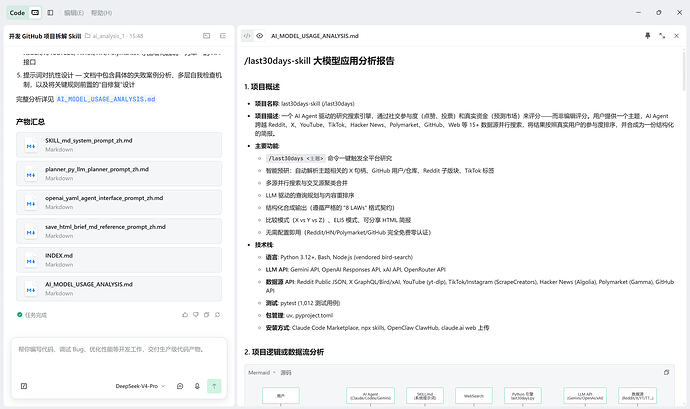Click the chat title 开发 GitHub 项目拆解 Skill
The image size is (690, 409).
45,36
